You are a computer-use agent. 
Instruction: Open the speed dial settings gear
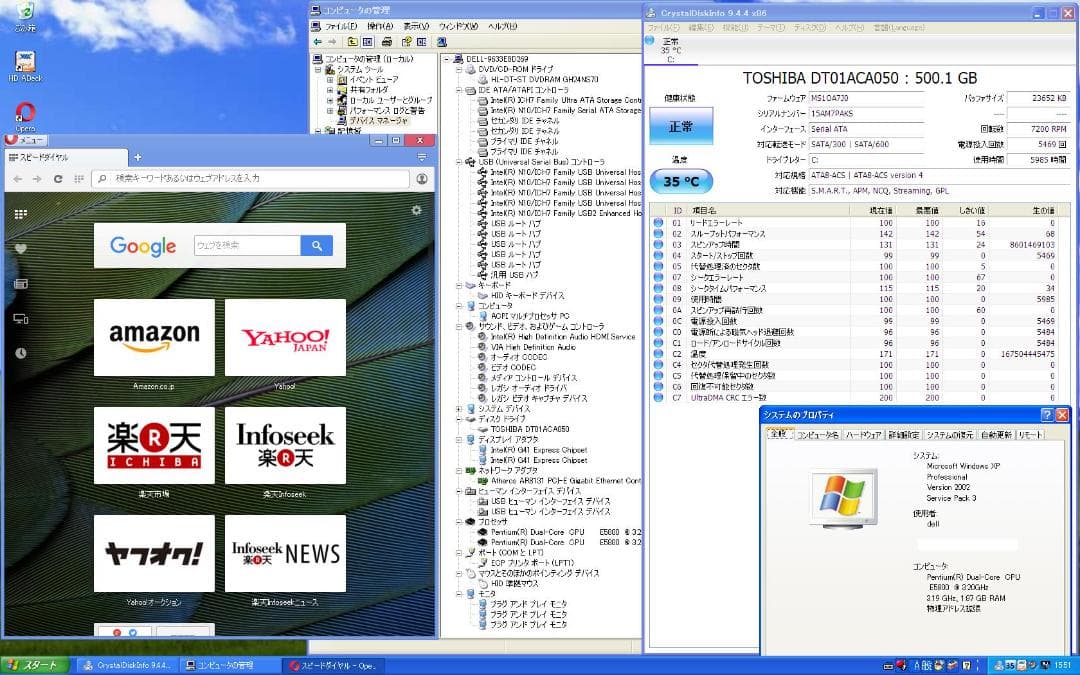pyautogui.click(x=416, y=208)
